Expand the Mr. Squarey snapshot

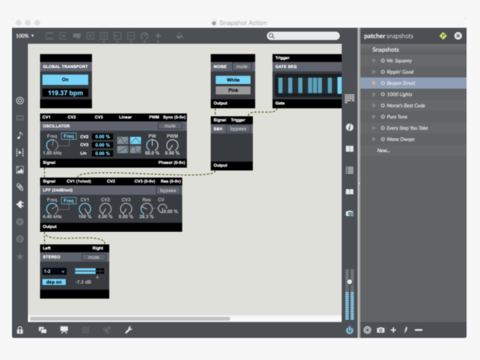[x=374, y=61]
